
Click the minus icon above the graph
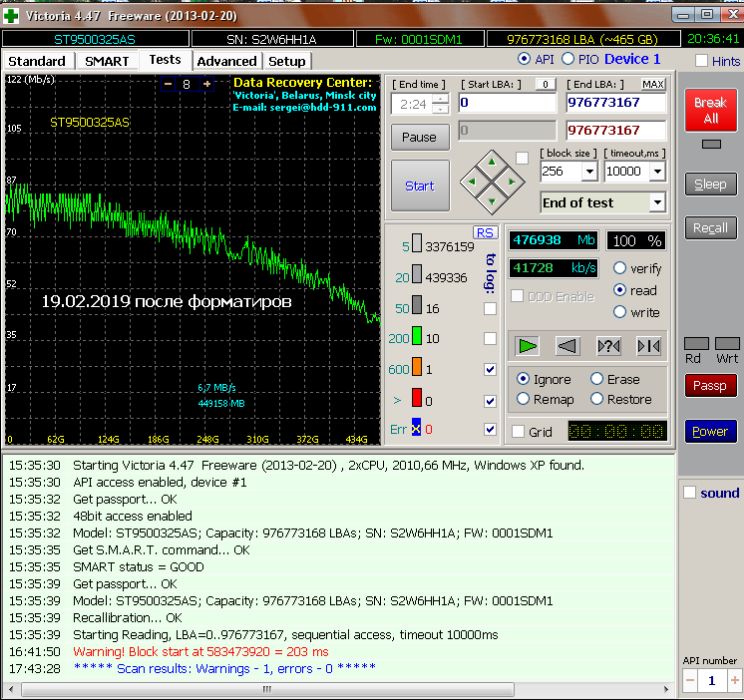pyautogui.click(x=167, y=85)
